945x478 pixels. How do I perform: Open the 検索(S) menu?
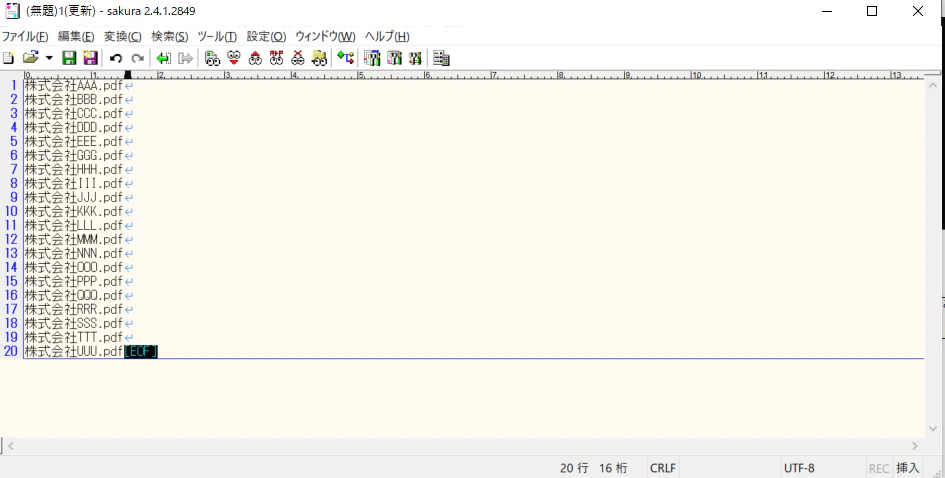(x=169, y=37)
